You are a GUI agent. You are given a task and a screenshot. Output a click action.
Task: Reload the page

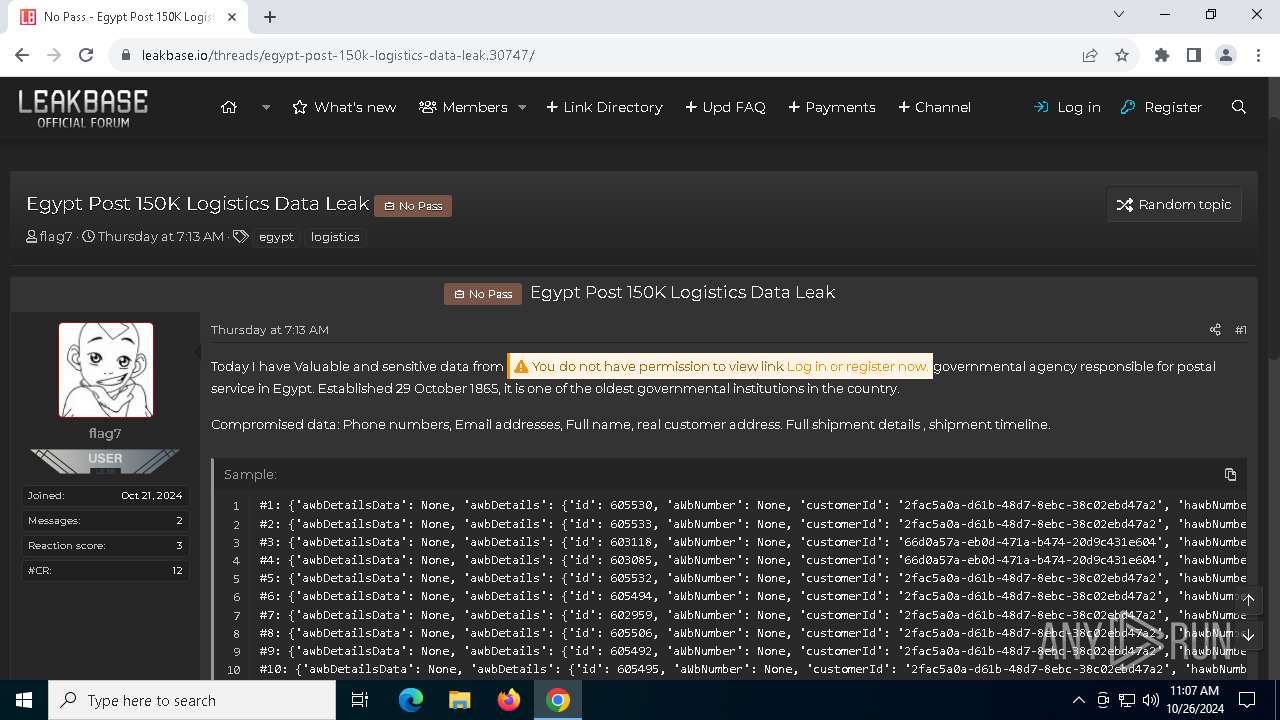(86, 55)
